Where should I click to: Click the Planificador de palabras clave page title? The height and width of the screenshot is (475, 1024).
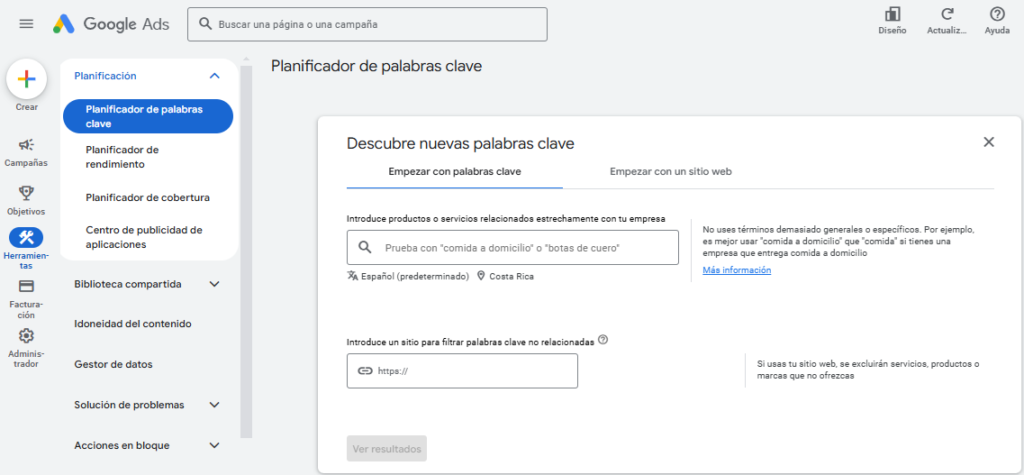(x=376, y=66)
